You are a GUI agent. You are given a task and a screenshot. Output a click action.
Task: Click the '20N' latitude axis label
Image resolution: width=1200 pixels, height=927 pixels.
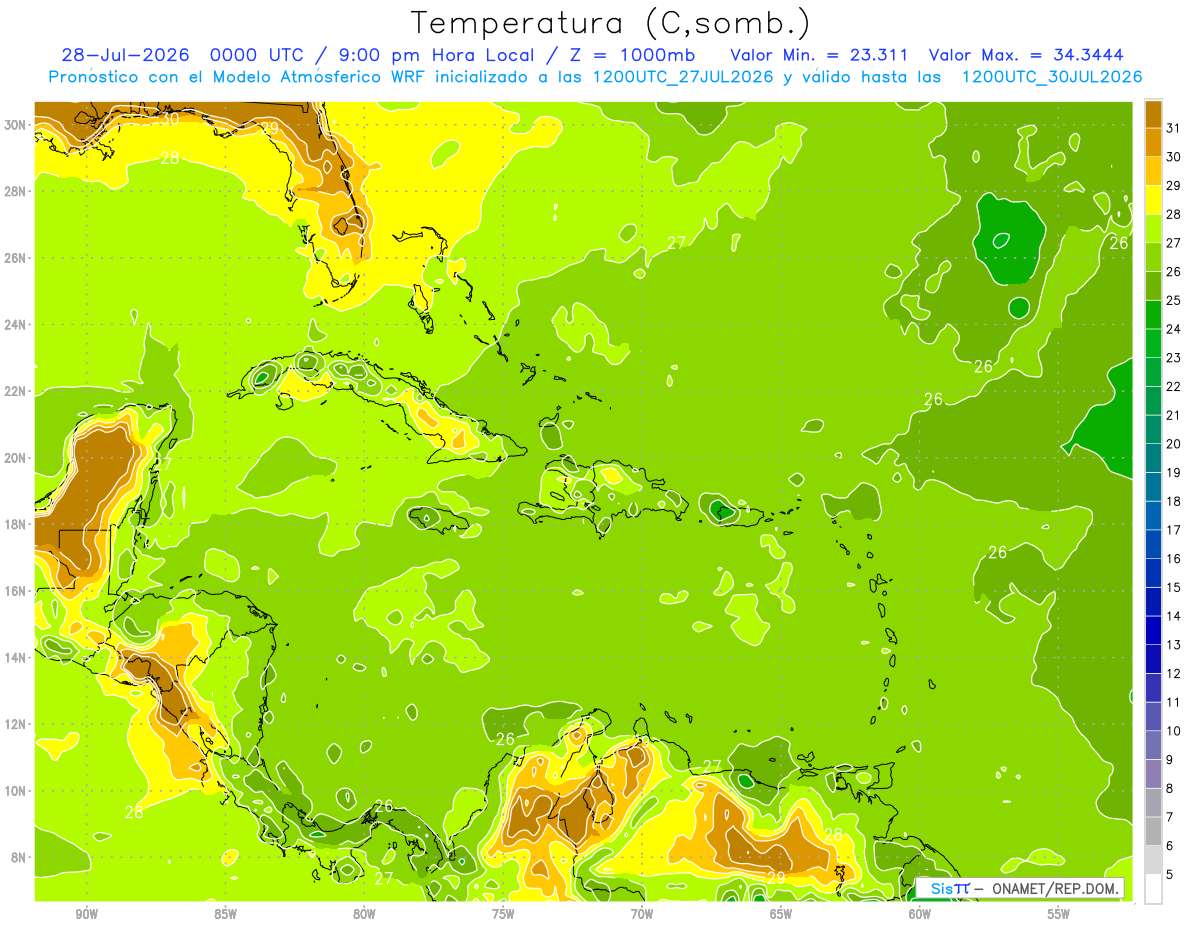point(16,458)
